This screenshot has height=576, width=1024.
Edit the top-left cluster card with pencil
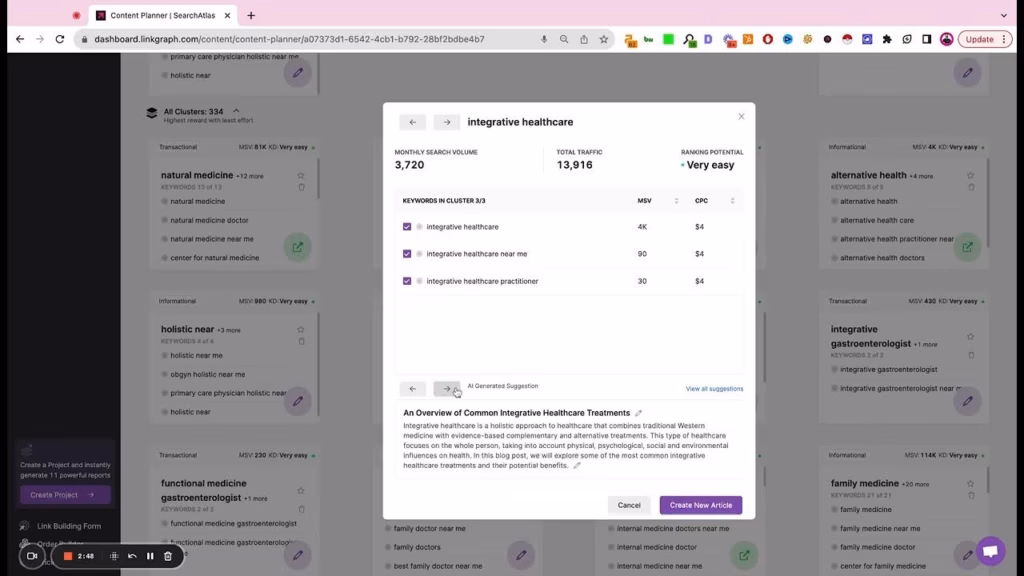[298, 72]
